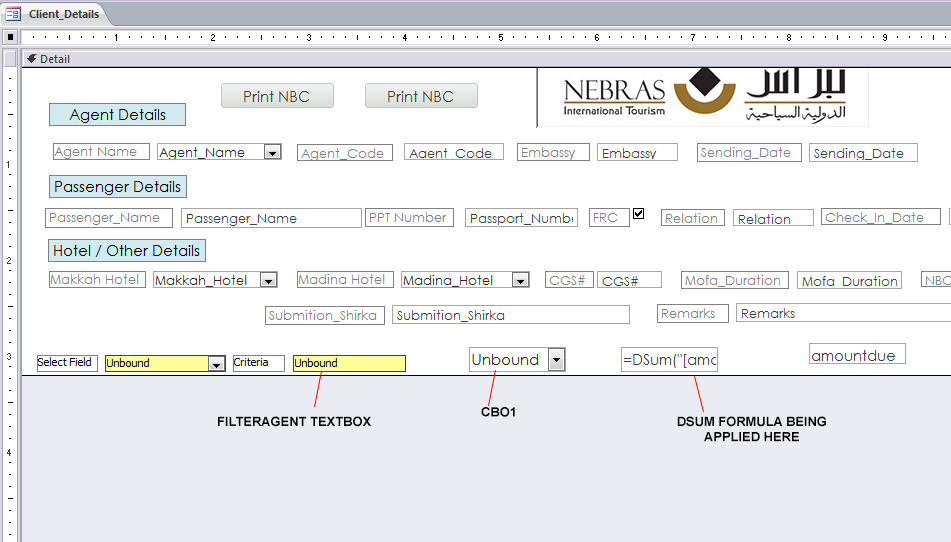This screenshot has height=542, width=951.
Task: Select the Embassy label
Action: pyautogui.click(x=553, y=152)
